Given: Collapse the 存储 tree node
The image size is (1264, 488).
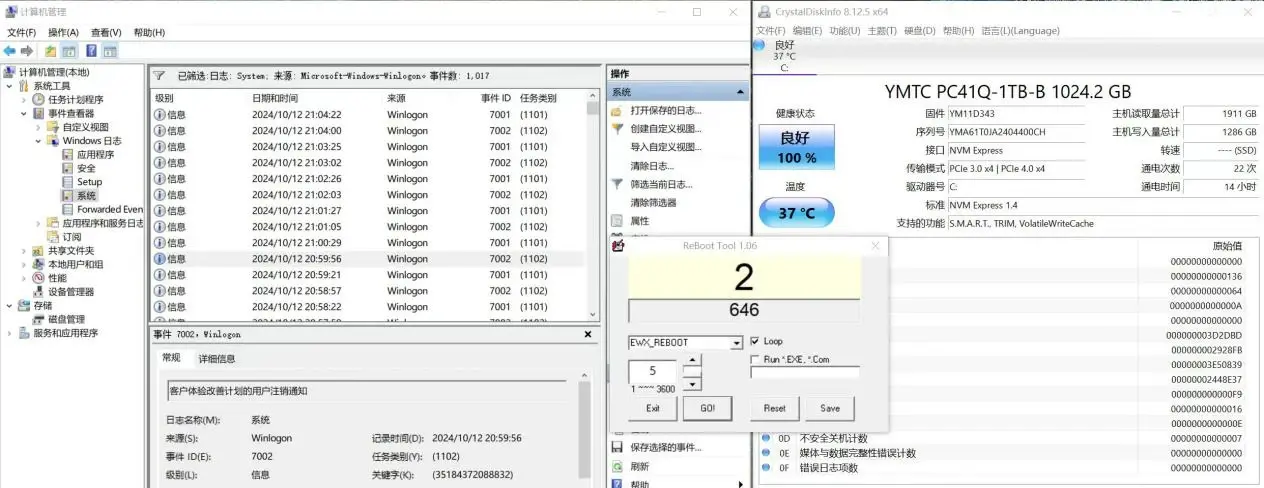Looking at the screenshot, I should (9, 305).
